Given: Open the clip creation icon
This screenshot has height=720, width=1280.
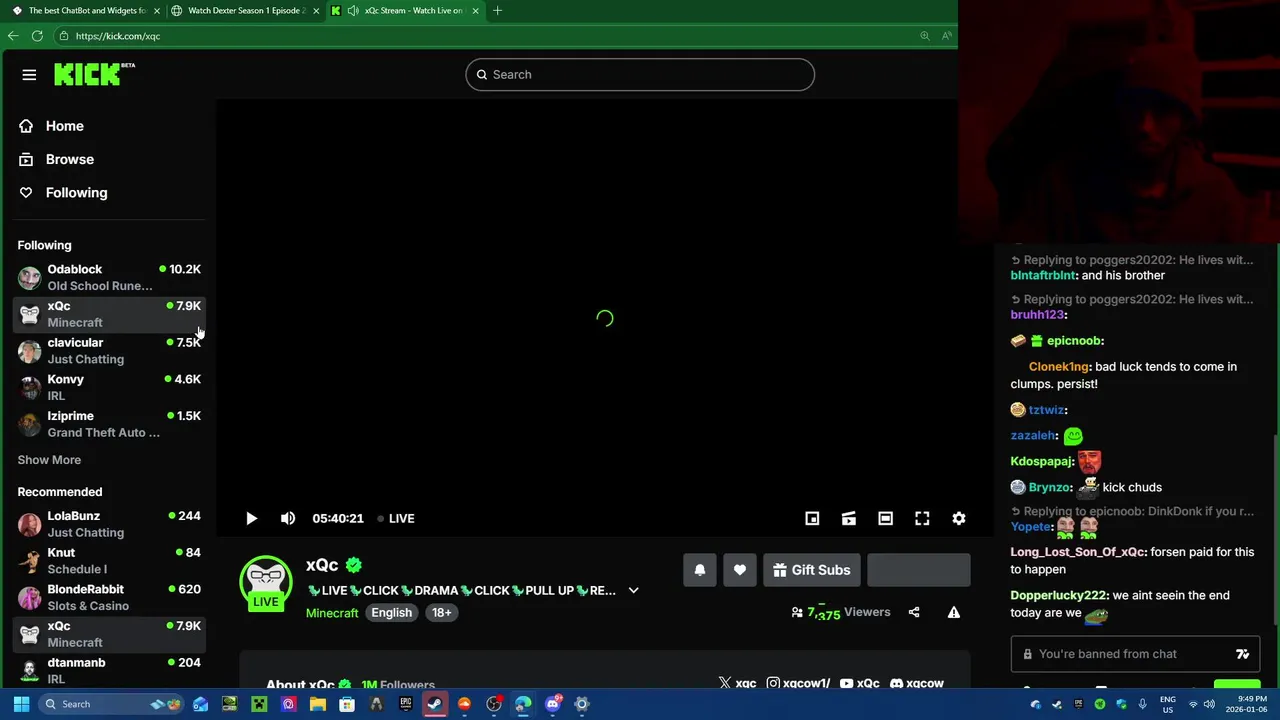Looking at the screenshot, I should coord(849,518).
